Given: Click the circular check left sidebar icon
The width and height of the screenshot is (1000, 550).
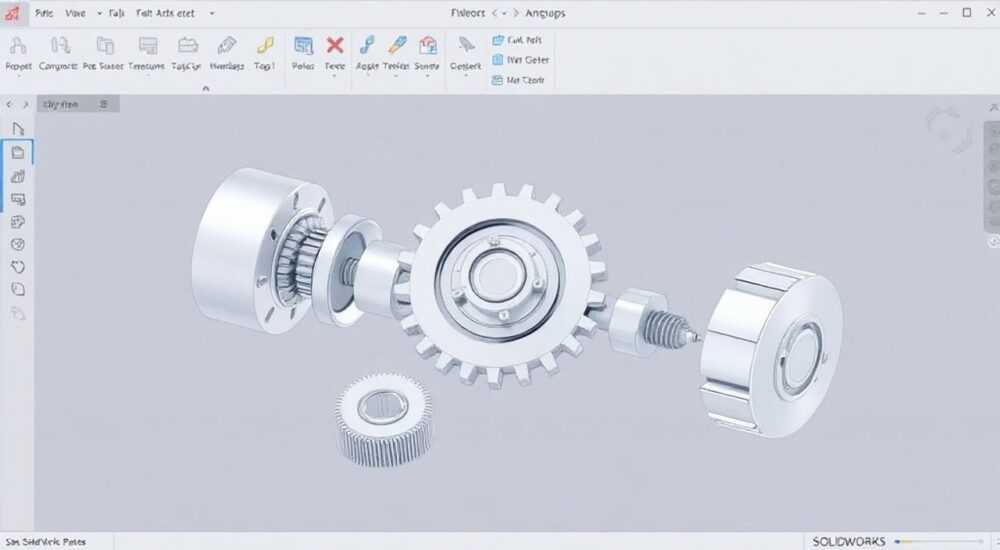Looking at the screenshot, I should (18, 244).
